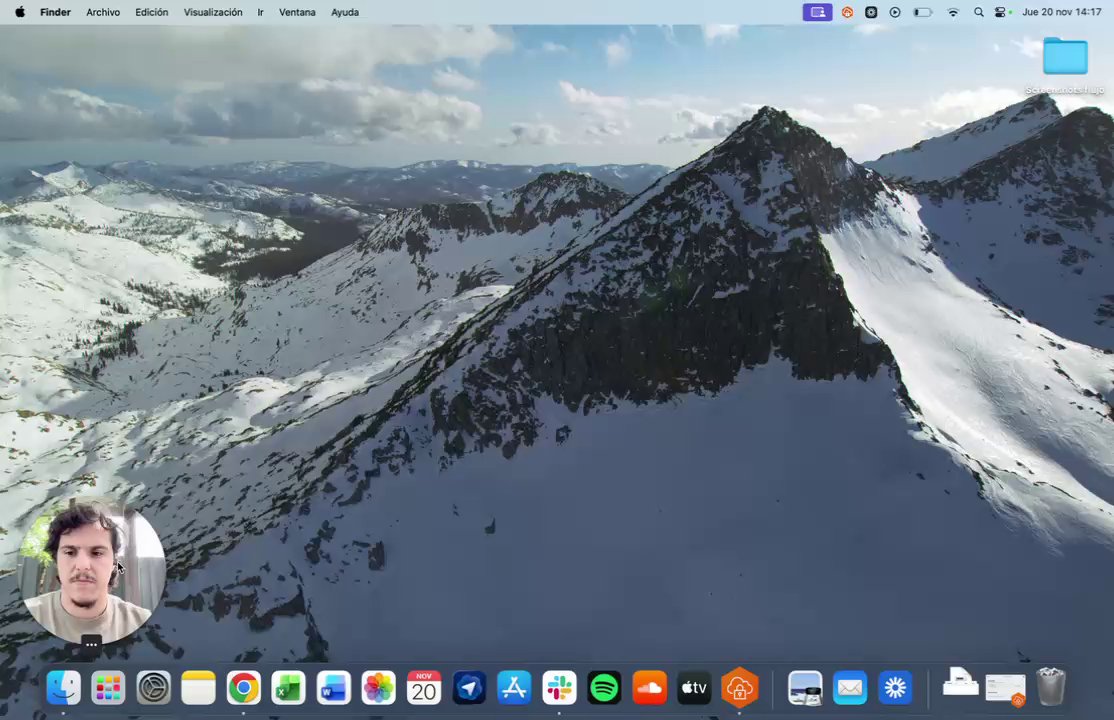
Task: Open the Photos app icon
Action: (379, 688)
